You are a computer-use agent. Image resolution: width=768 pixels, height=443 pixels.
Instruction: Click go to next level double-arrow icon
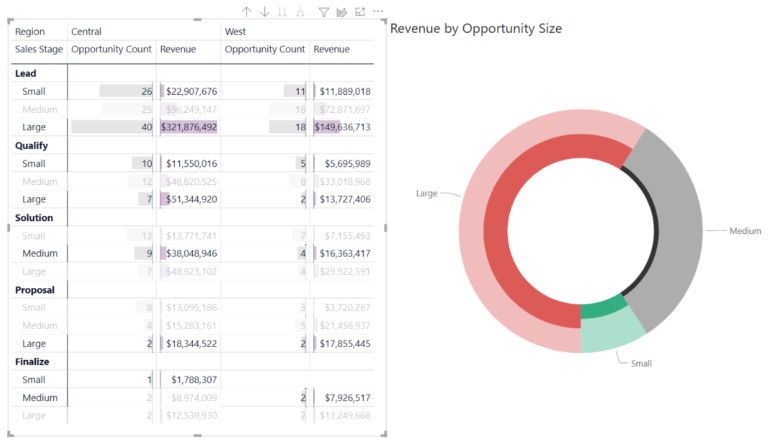[x=283, y=12]
